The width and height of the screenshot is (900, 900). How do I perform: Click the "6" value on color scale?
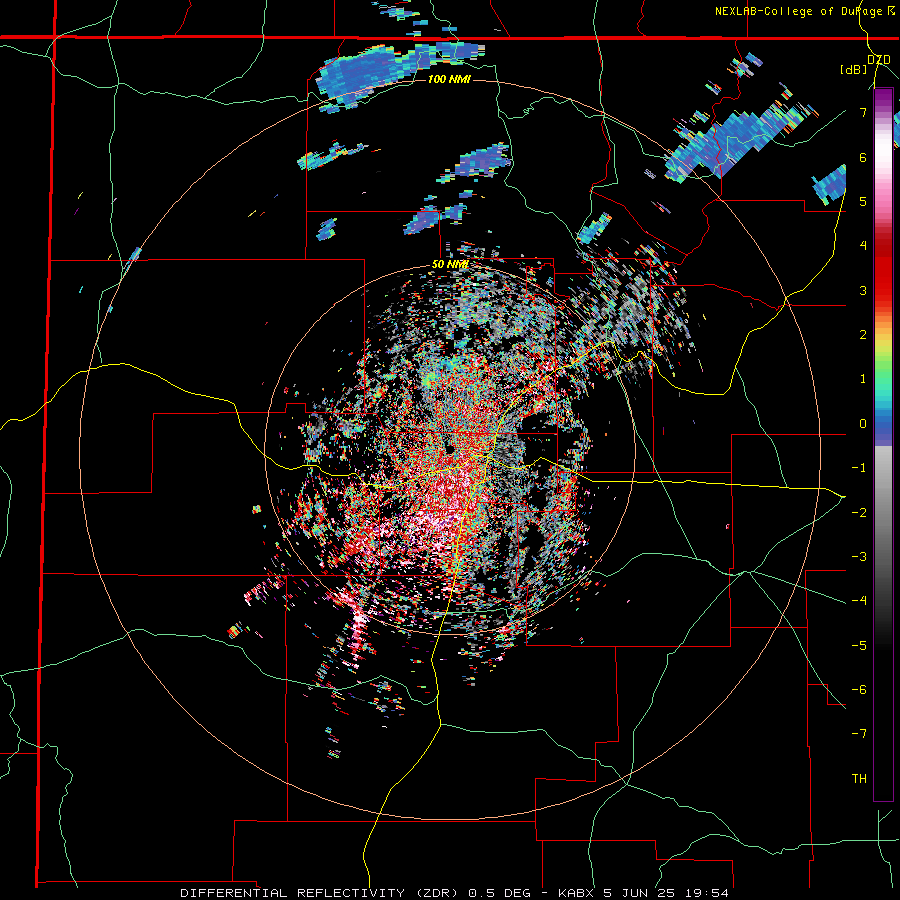coord(863,157)
